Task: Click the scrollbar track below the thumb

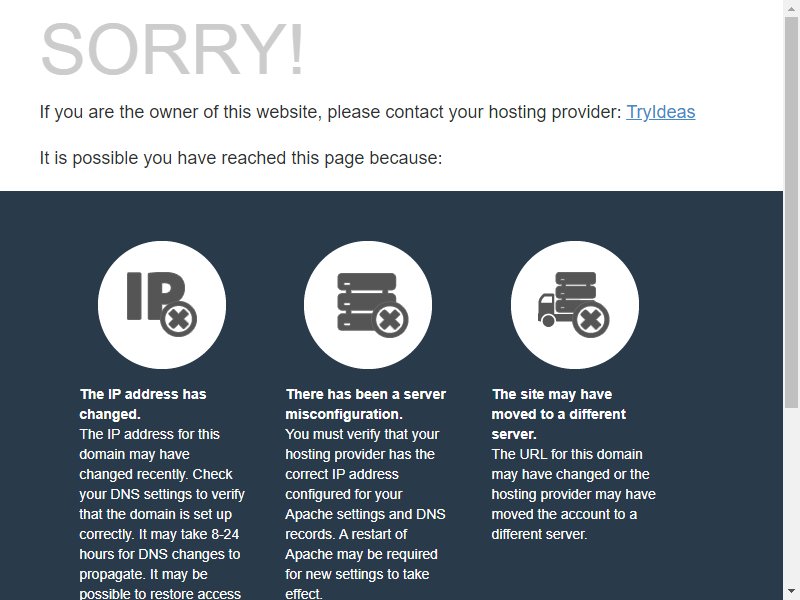Action: tap(791, 496)
